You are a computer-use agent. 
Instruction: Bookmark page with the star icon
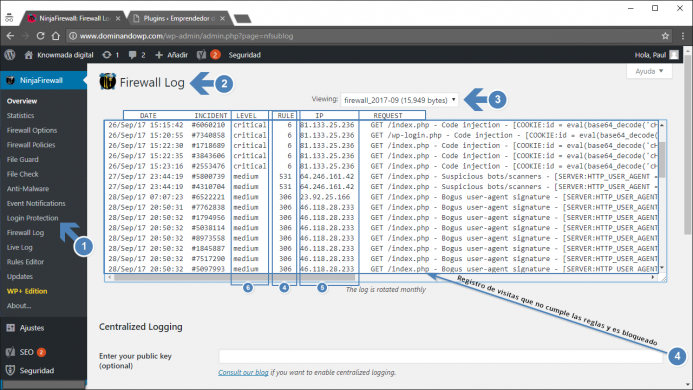[x=665, y=36]
